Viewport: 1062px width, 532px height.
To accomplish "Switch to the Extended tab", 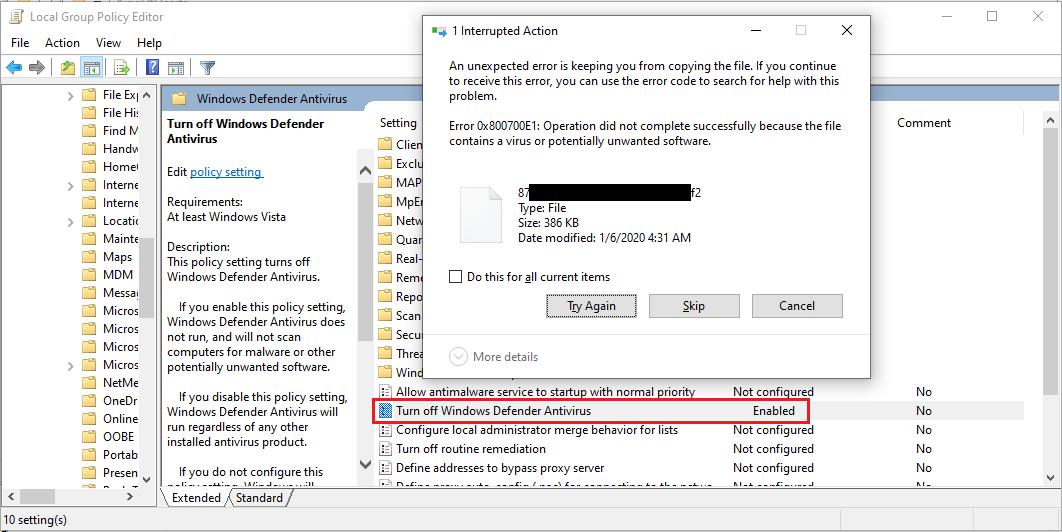I will (x=196, y=497).
